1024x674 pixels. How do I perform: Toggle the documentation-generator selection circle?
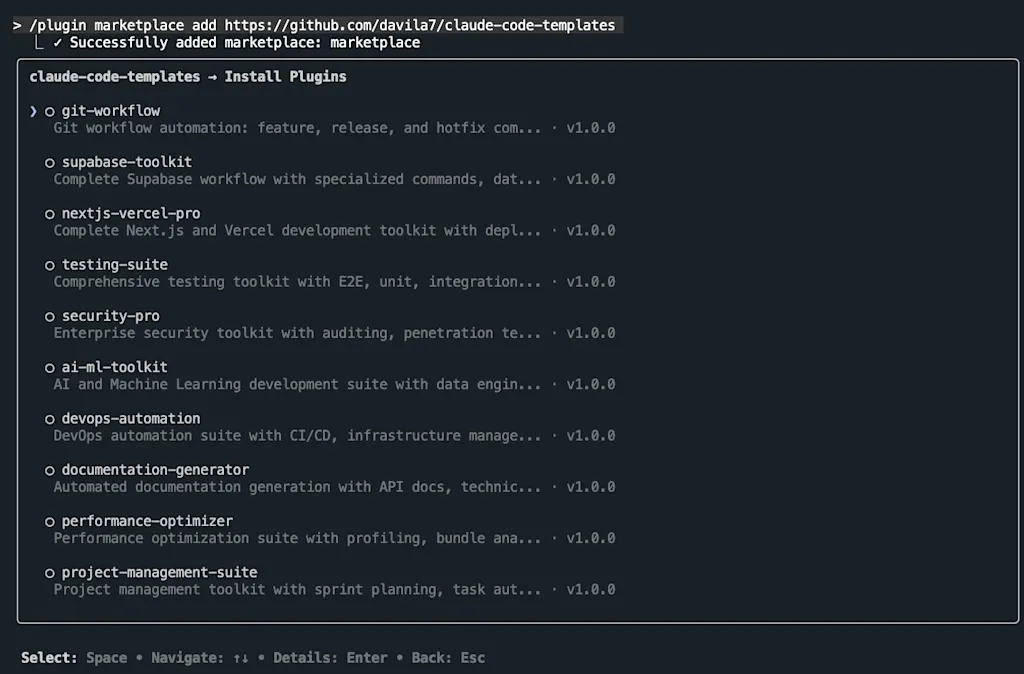click(x=50, y=470)
